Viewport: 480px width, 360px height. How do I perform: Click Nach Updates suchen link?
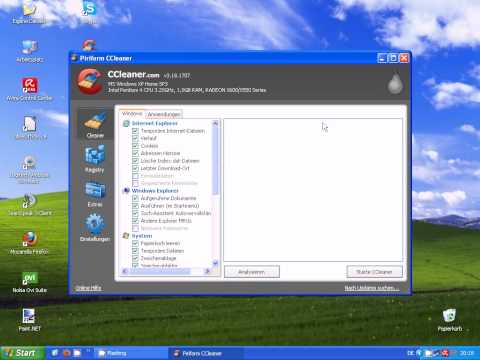pos(372,288)
